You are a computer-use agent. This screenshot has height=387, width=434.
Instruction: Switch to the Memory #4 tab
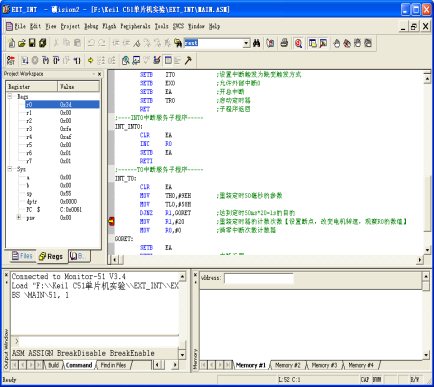coord(361,365)
